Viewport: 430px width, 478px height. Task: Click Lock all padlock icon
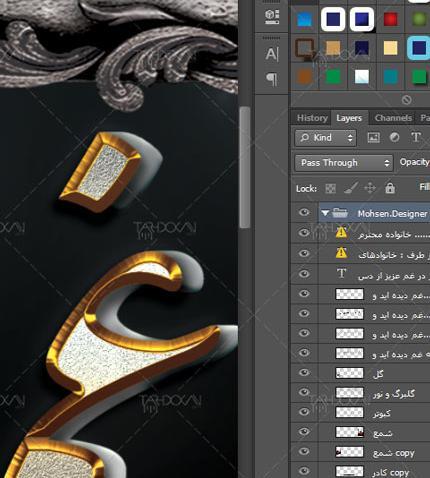[x=390, y=188]
